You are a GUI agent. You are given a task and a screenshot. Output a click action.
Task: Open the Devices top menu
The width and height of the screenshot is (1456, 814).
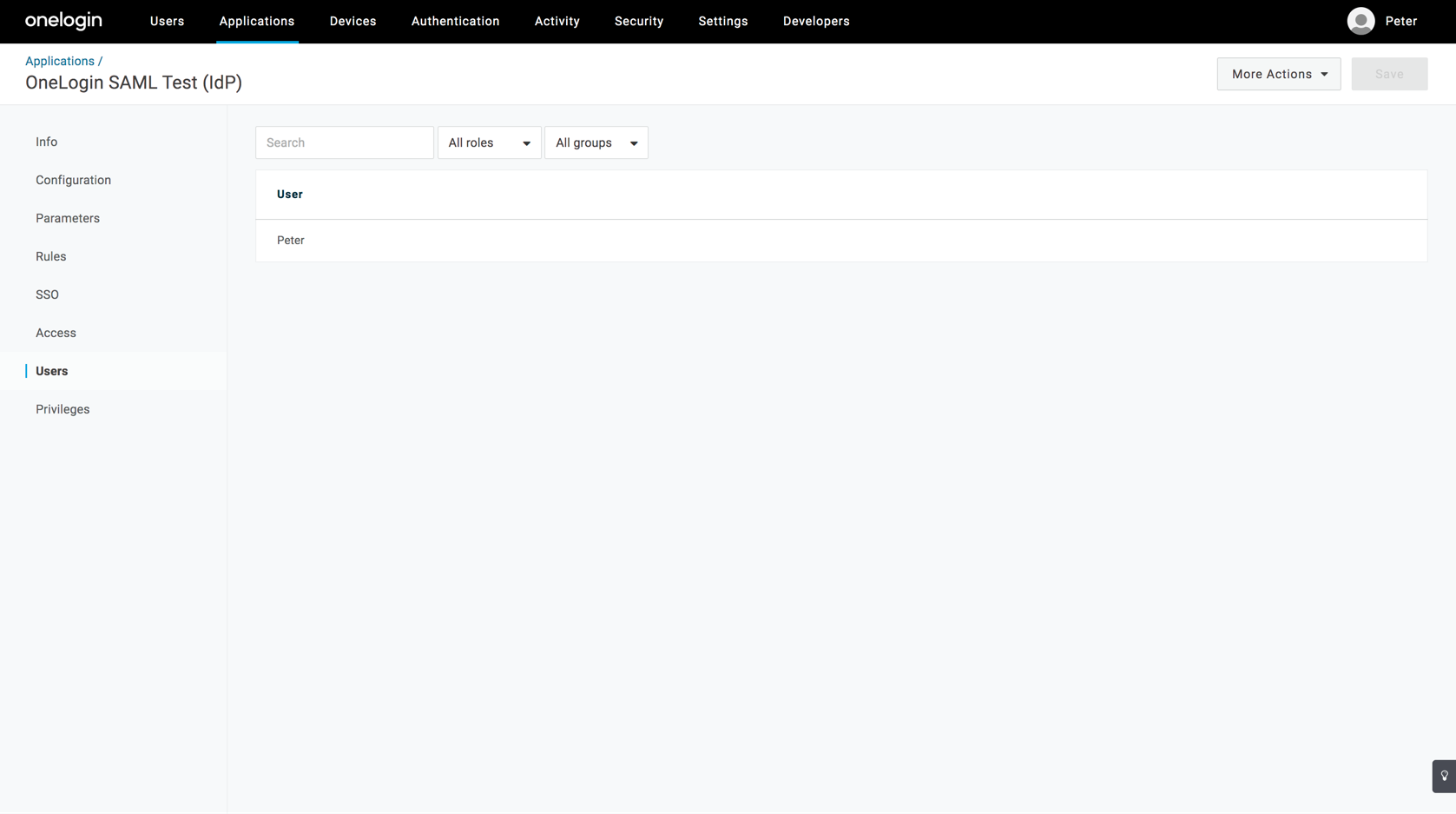(352, 21)
